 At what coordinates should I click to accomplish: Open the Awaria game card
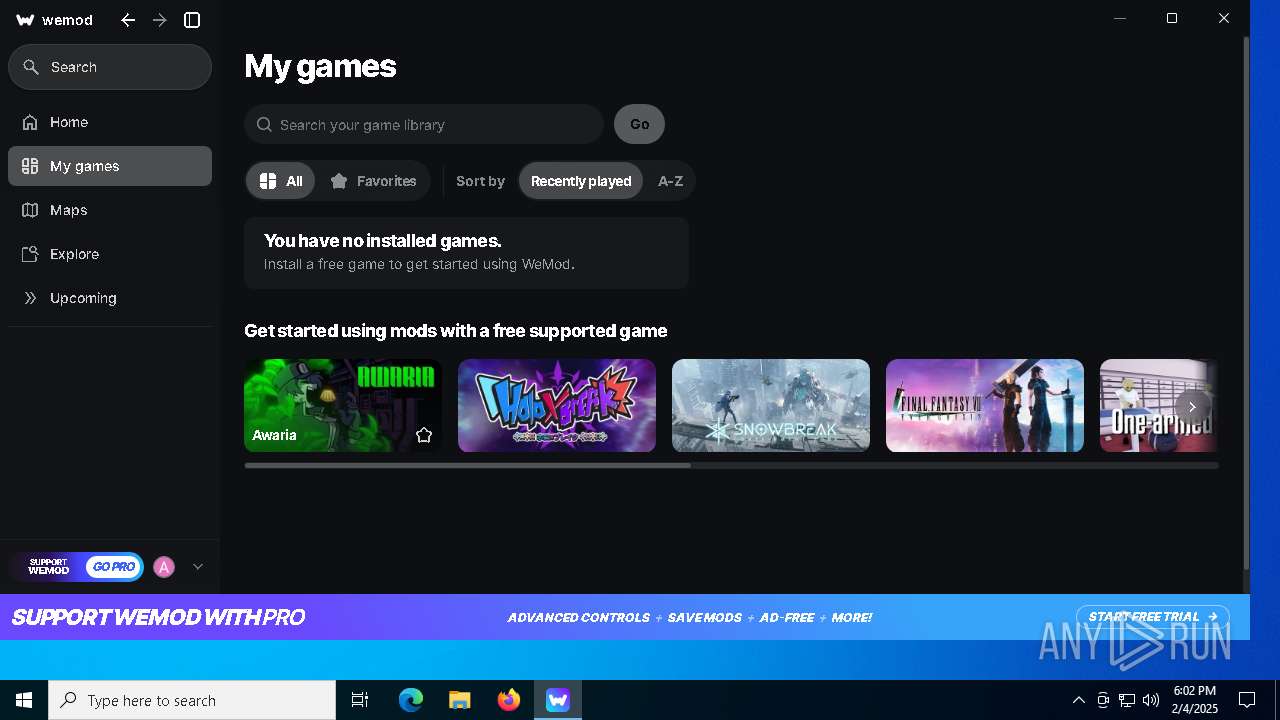pyautogui.click(x=343, y=405)
